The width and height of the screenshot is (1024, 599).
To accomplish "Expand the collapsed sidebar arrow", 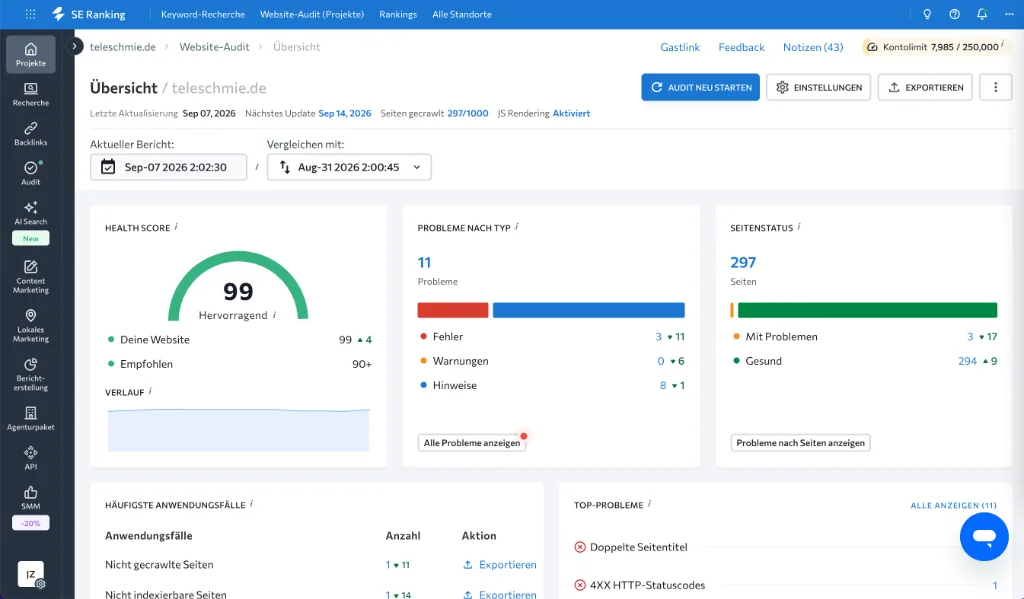I will 74,46.
